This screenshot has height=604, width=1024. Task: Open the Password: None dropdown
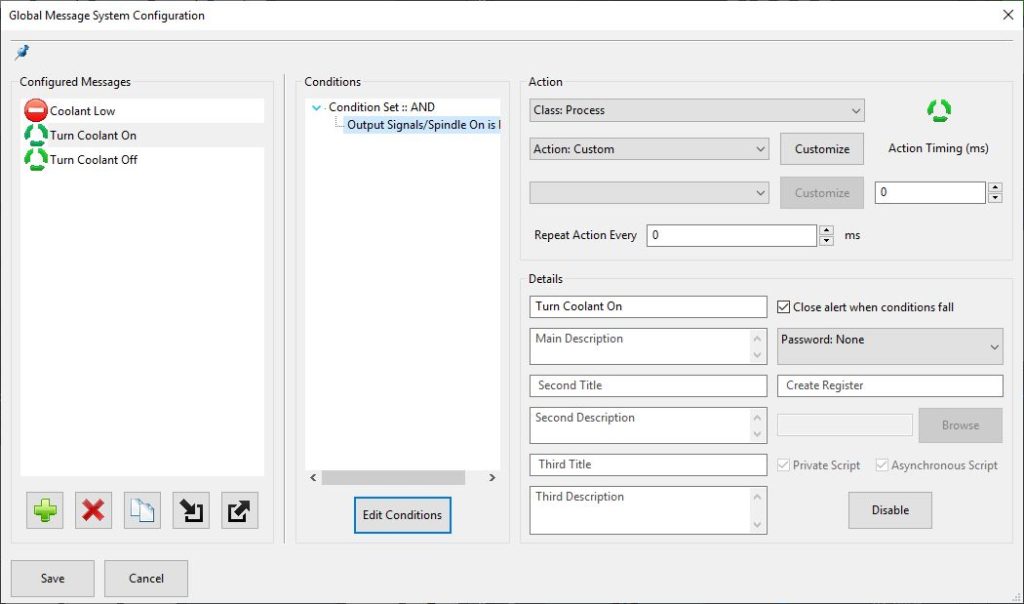point(889,346)
